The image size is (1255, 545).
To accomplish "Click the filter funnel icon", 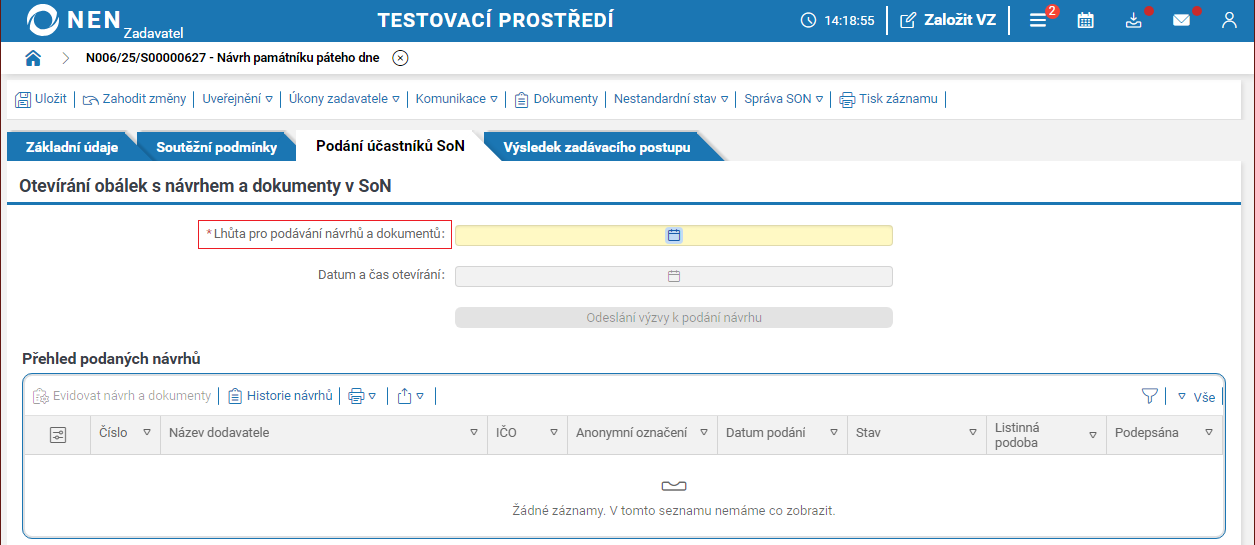I will tap(1149, 396).
